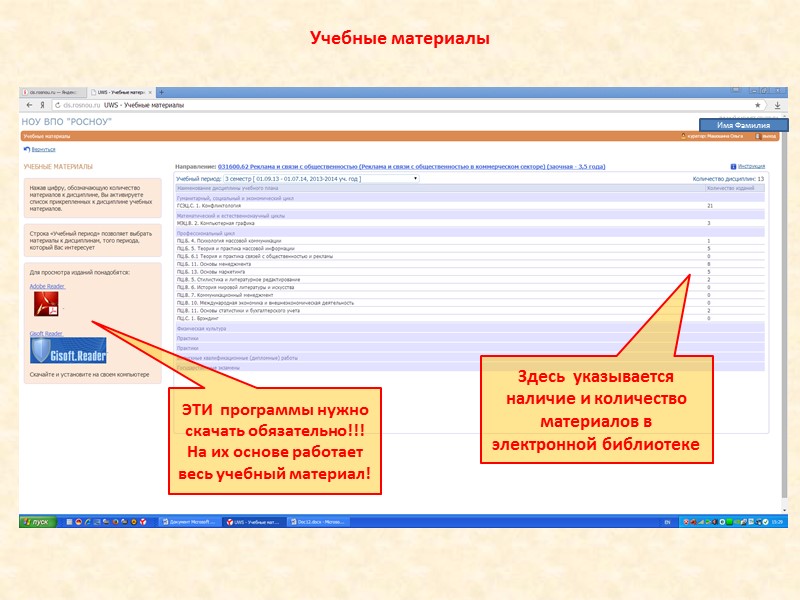The width and height of the screenshot is (800, 600).
Task: Click row 'ПЦ.В. 5. Стилистика и литературное редактирование'
Action: point(469,280)
